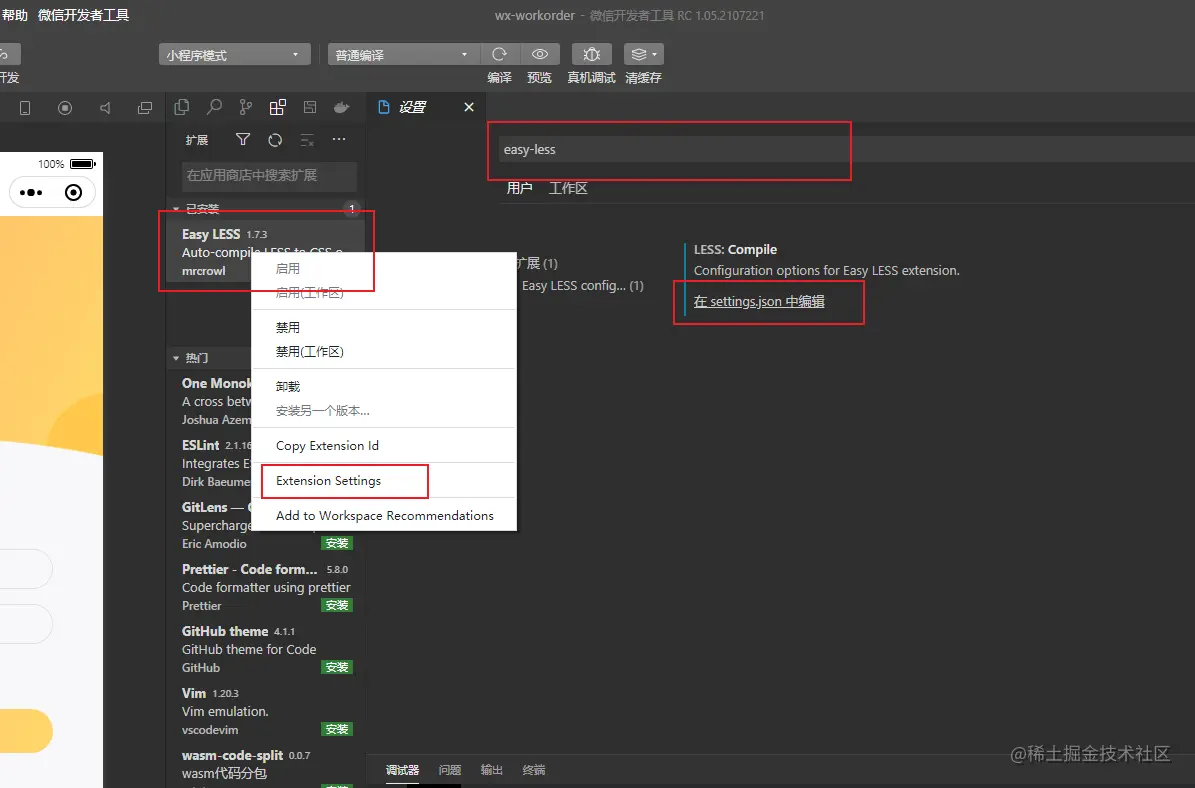Open the 帮助 menu in menu bar
1195x788 pixels.
pyautogui.click(x=14, y=15)
